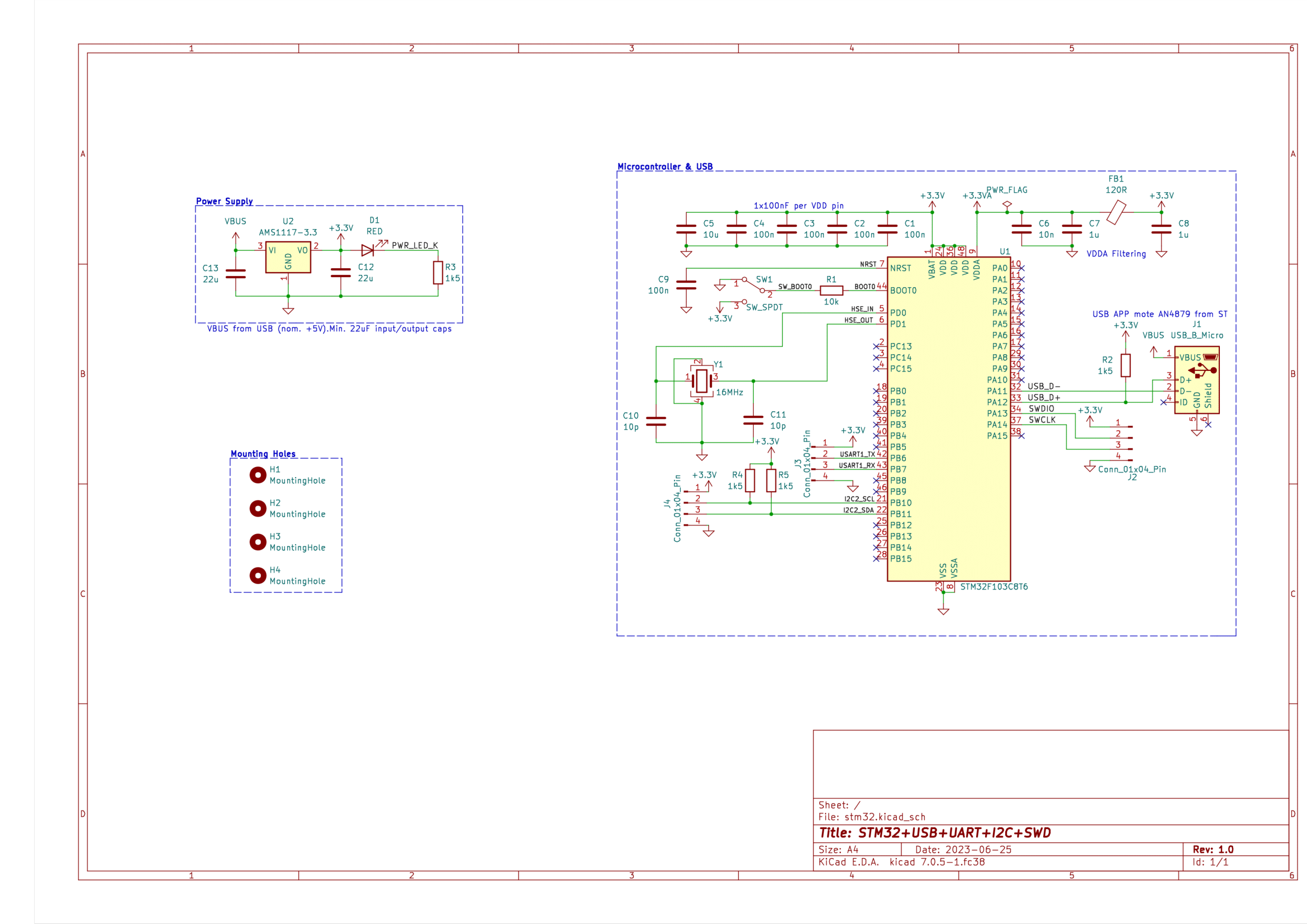Click the title text STM32+USB+UART+I2C+SWD
This screenshot has height=924, width=1307.
pos(945,832)
